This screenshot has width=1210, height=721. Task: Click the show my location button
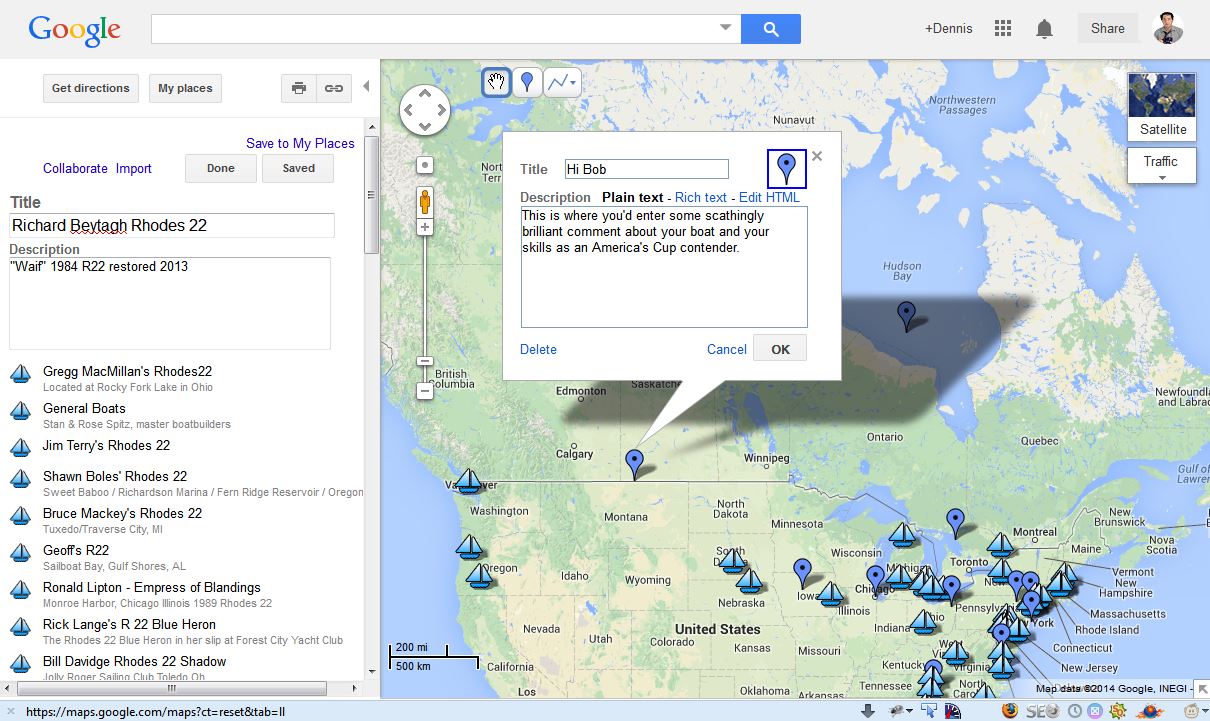coord(425,165)
